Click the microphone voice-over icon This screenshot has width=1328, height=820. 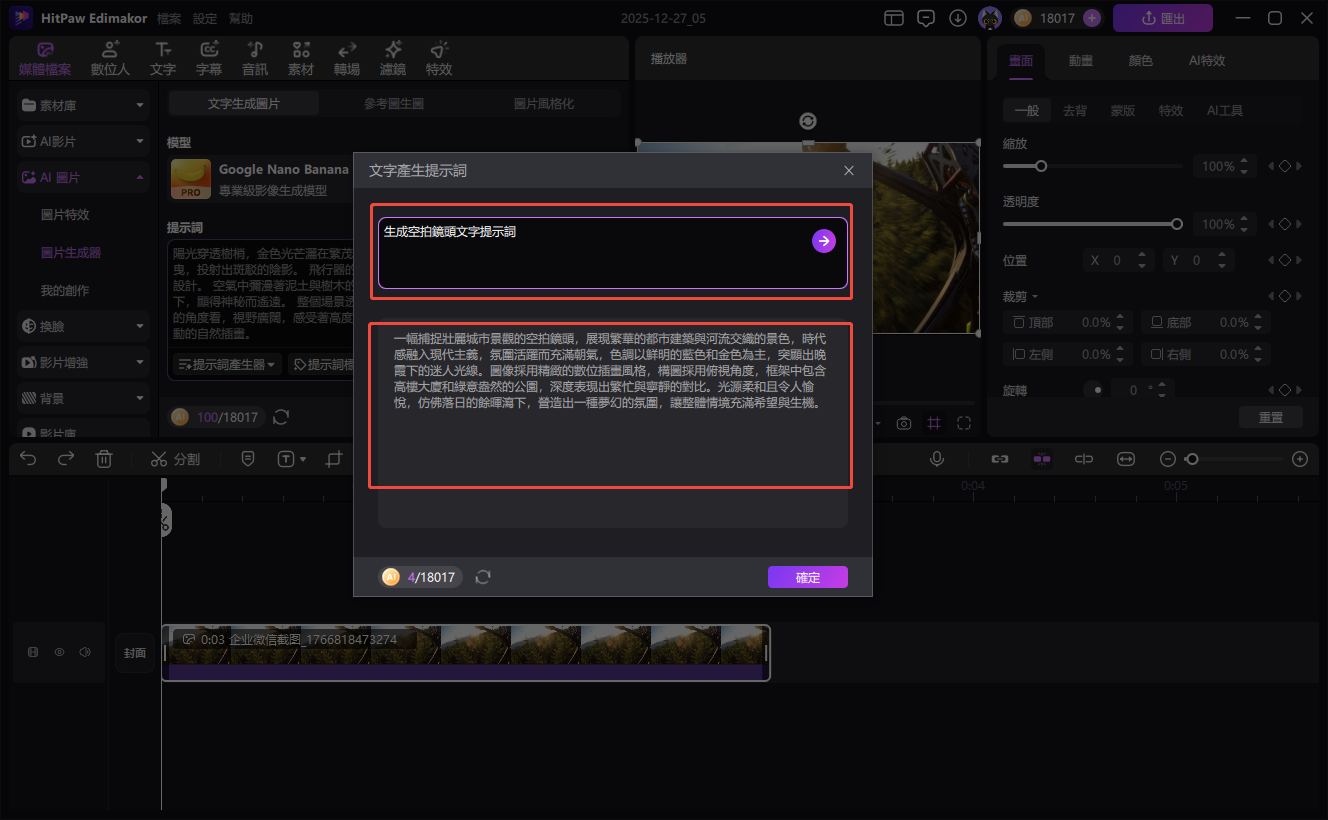(937, 459)
